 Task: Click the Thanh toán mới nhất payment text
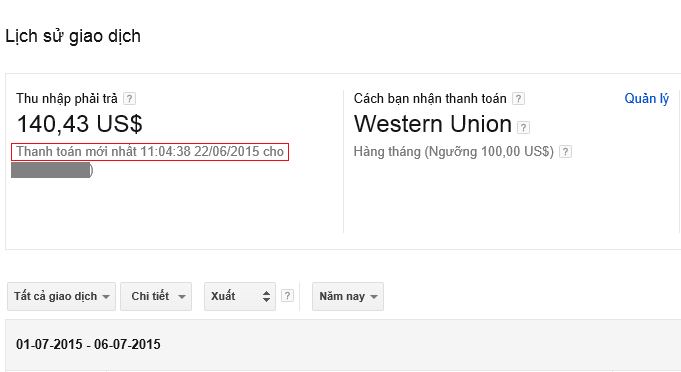click(150, 151)
